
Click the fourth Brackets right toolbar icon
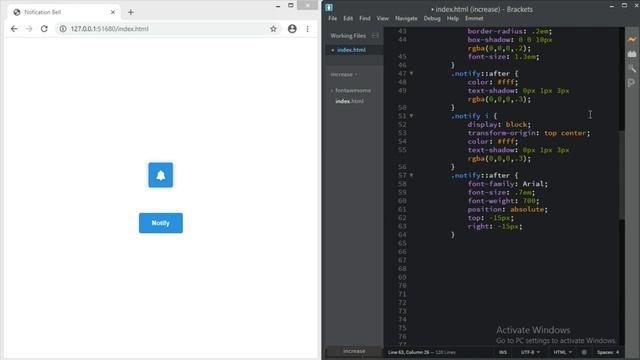click(x=632, y=83)
